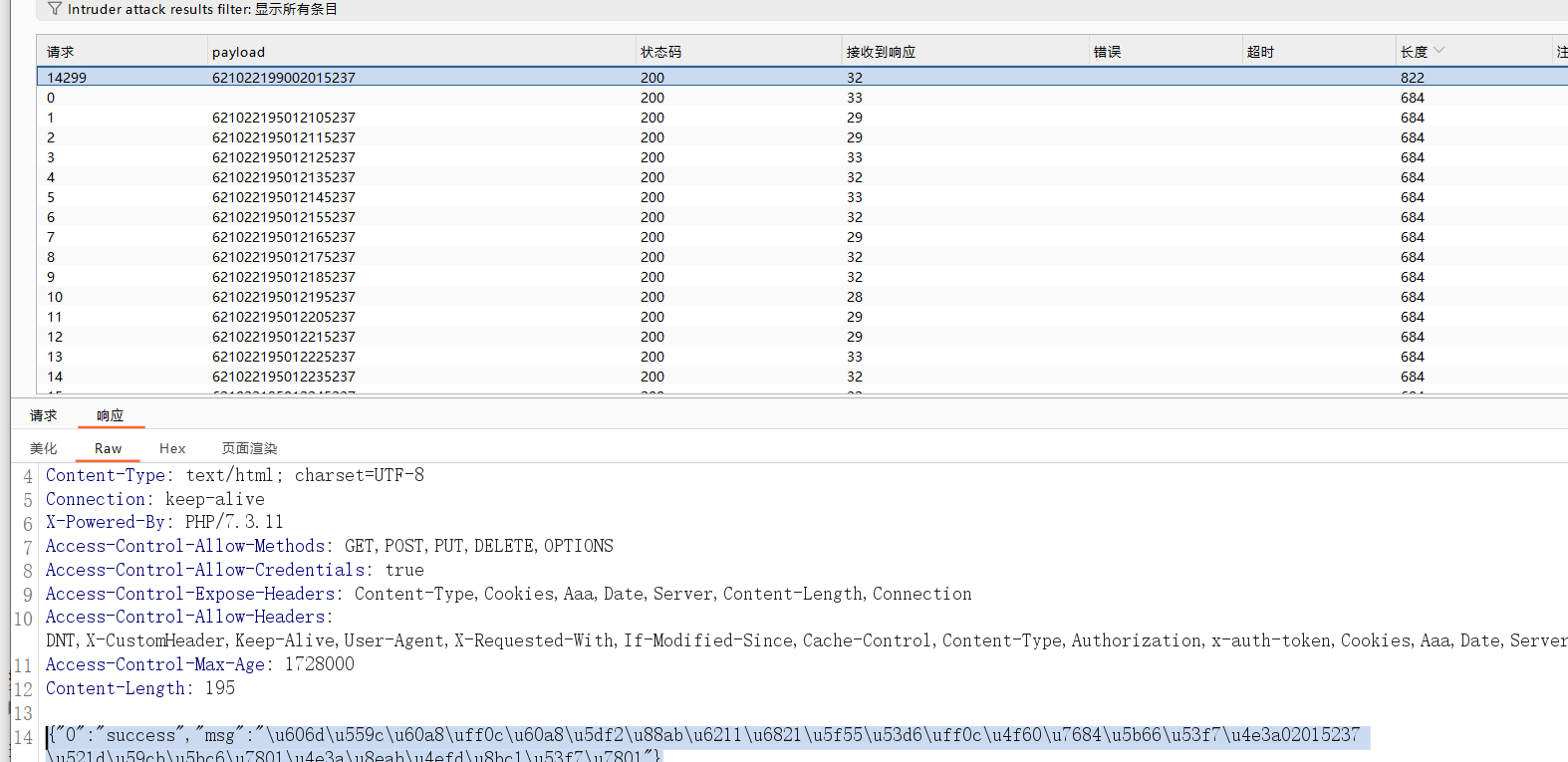Viewport: 1568px width, 762px height.
Task: Click the DNT, X-CustomHeader header values line
Action: click(807, 640)
